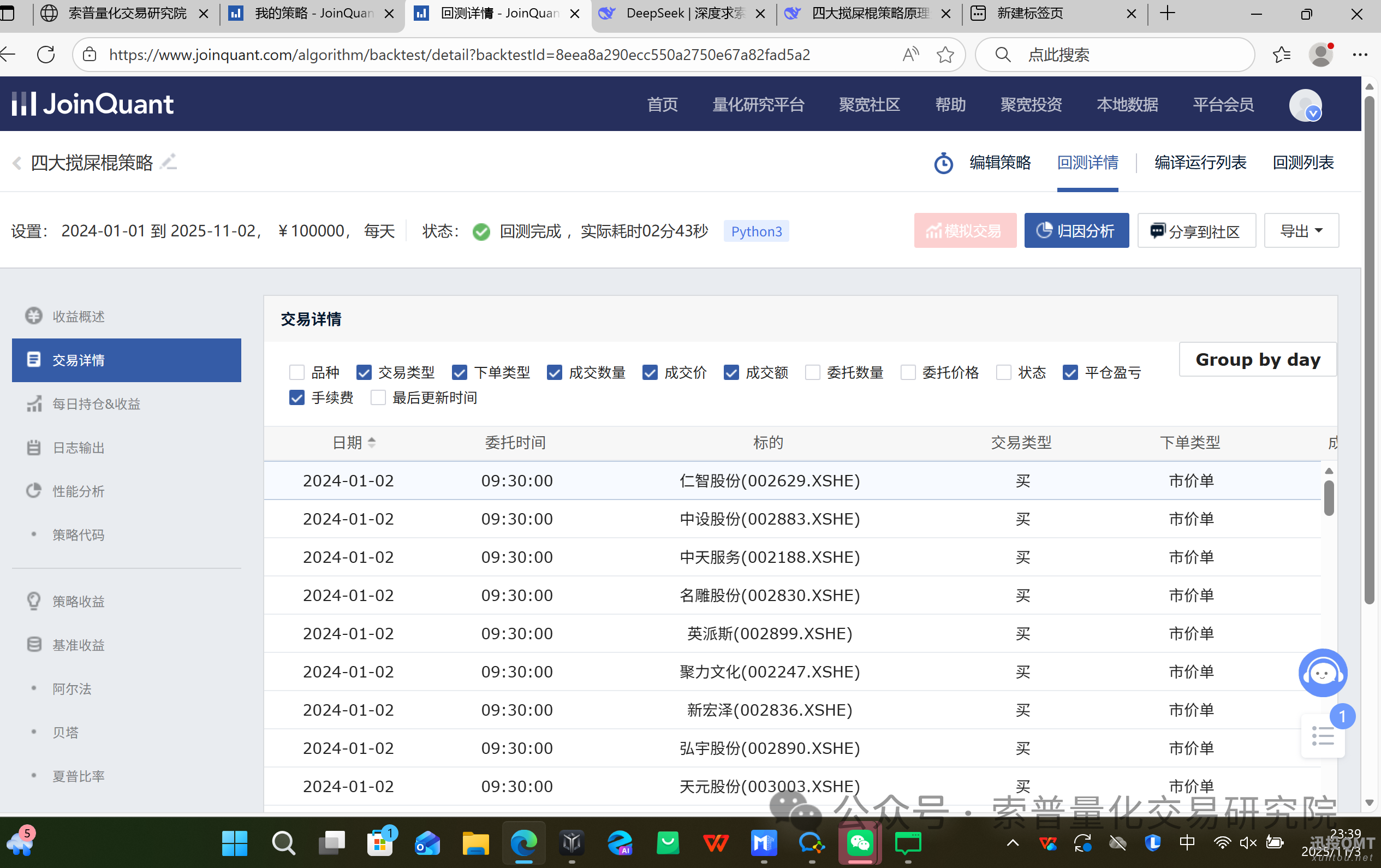Screen dimensions: 1381x868
Task: Open the 归因分析 attribution analysis
Action: [x=1076, y=230]
